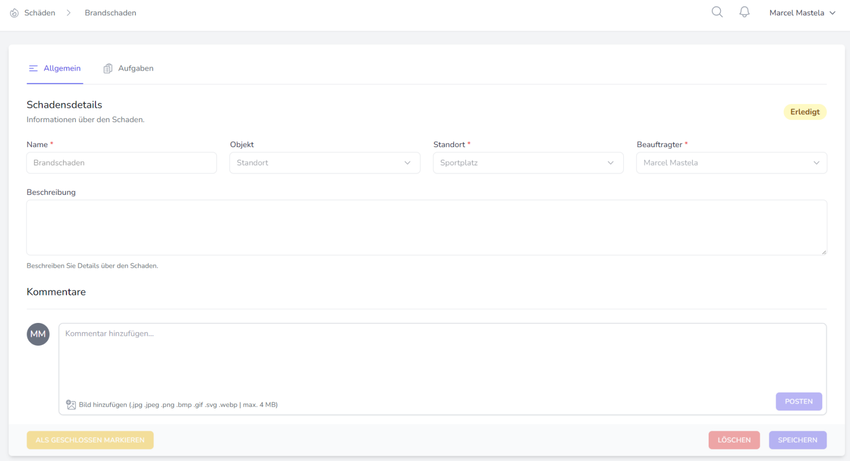Click the Aufgaben clipboard icon
850x461 pixels.
[108, 69]
